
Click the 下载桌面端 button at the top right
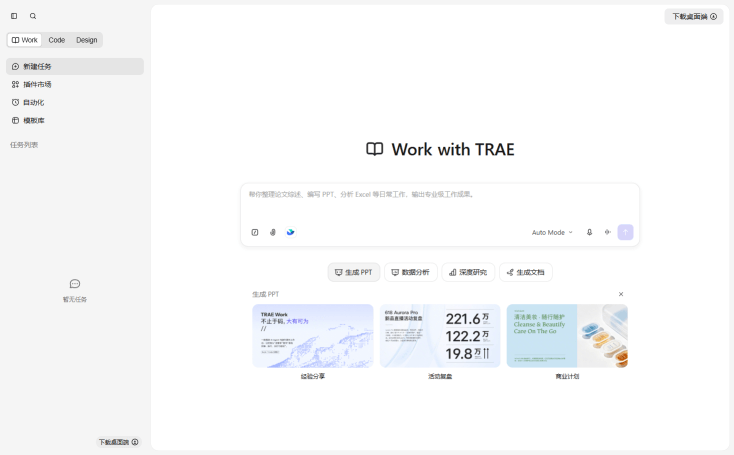click(x=694, y=16)
